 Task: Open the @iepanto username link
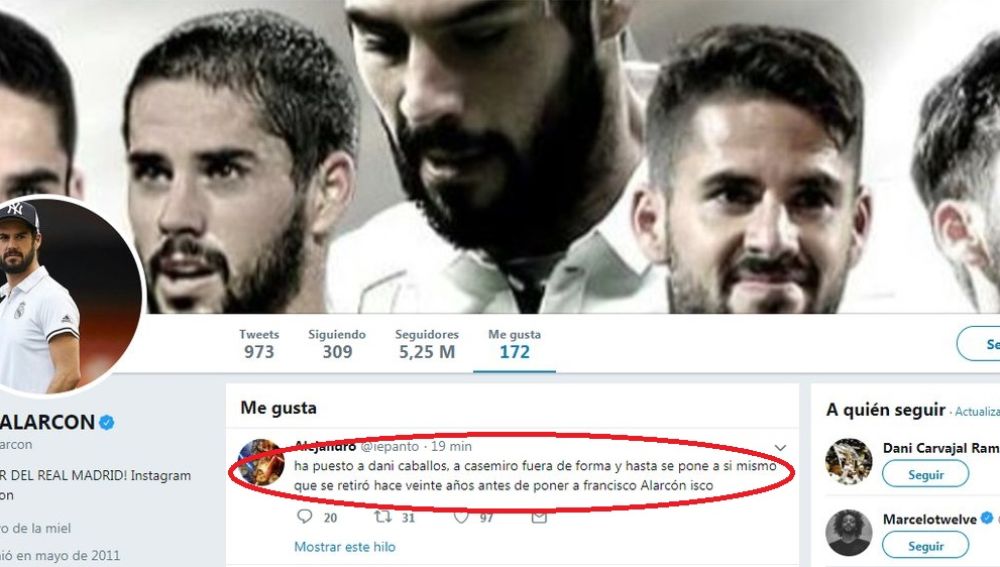tap(390, 446)
